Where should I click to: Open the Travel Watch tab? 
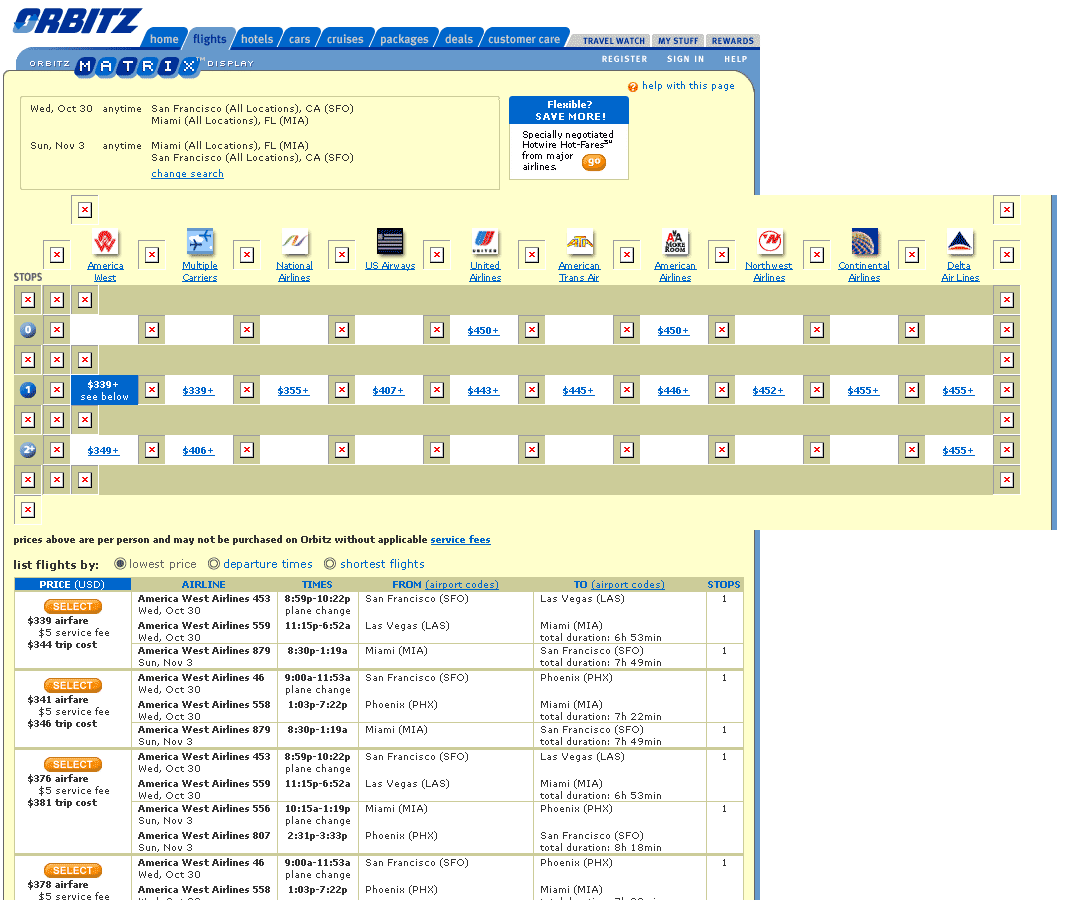(614, 41)
